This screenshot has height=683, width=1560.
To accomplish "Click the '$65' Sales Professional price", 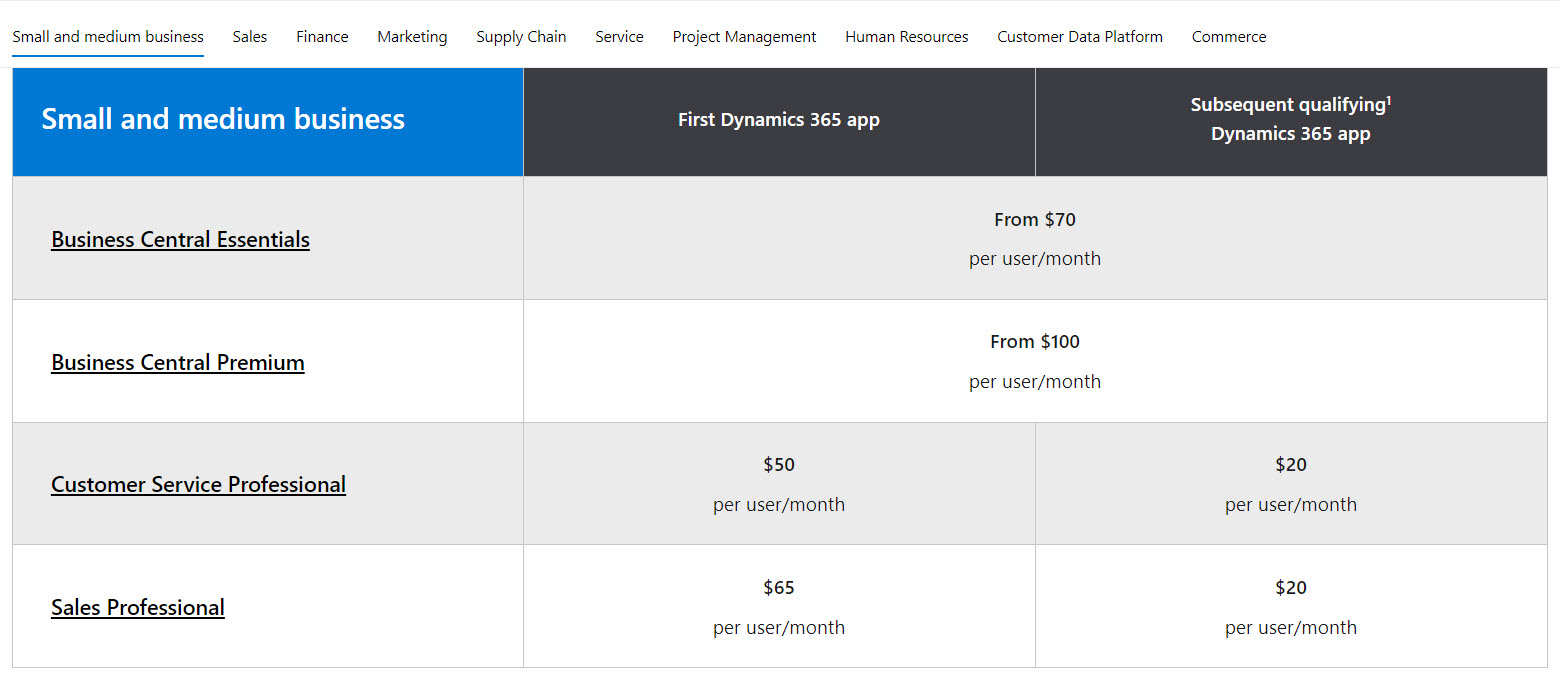I will (779, 587).
